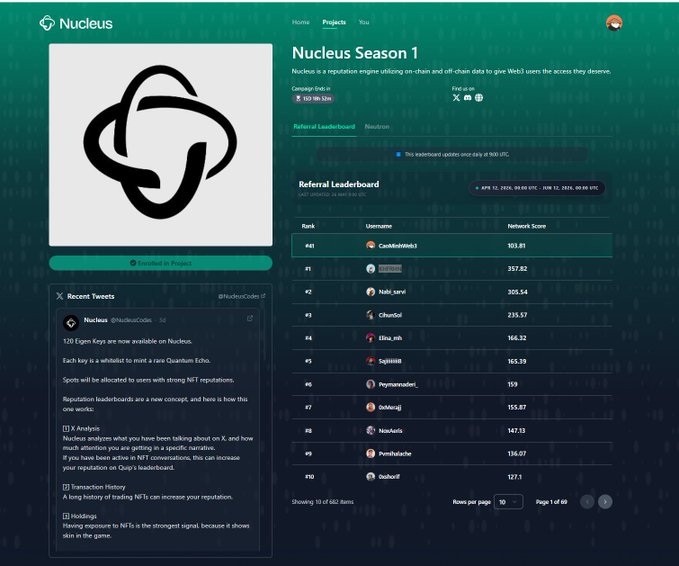Open the Rows per page dropdown

pyautogui.click(x=508, y=502)
